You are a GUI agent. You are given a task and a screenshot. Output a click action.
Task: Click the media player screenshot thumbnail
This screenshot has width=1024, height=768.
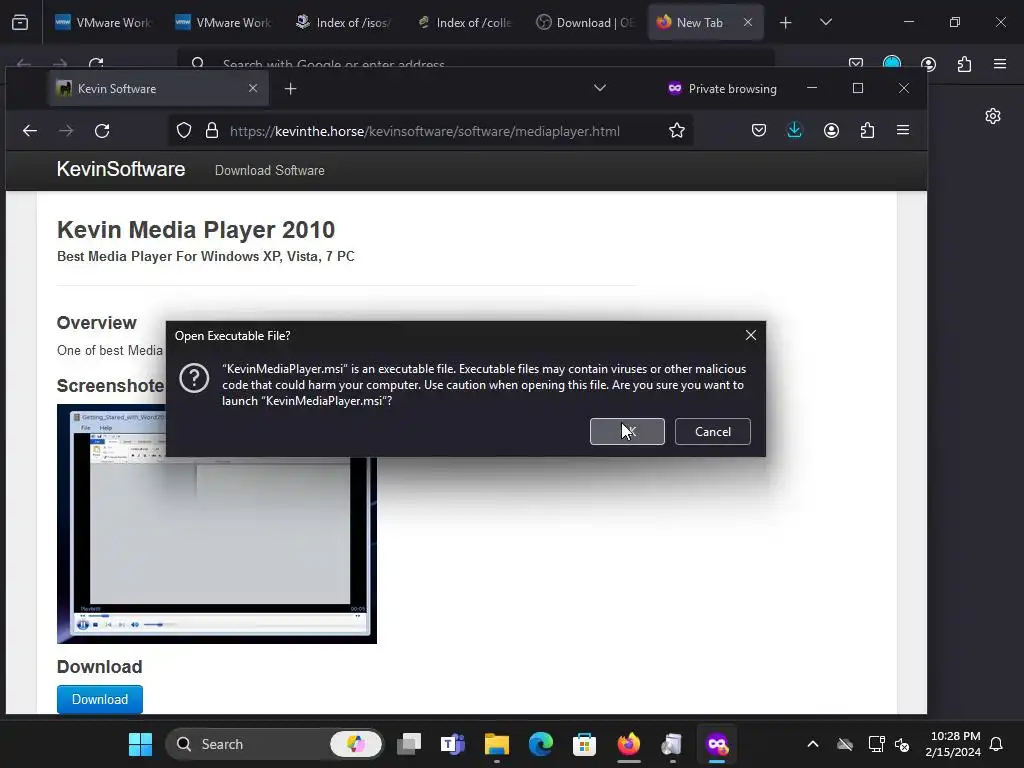tap(217, 524)
